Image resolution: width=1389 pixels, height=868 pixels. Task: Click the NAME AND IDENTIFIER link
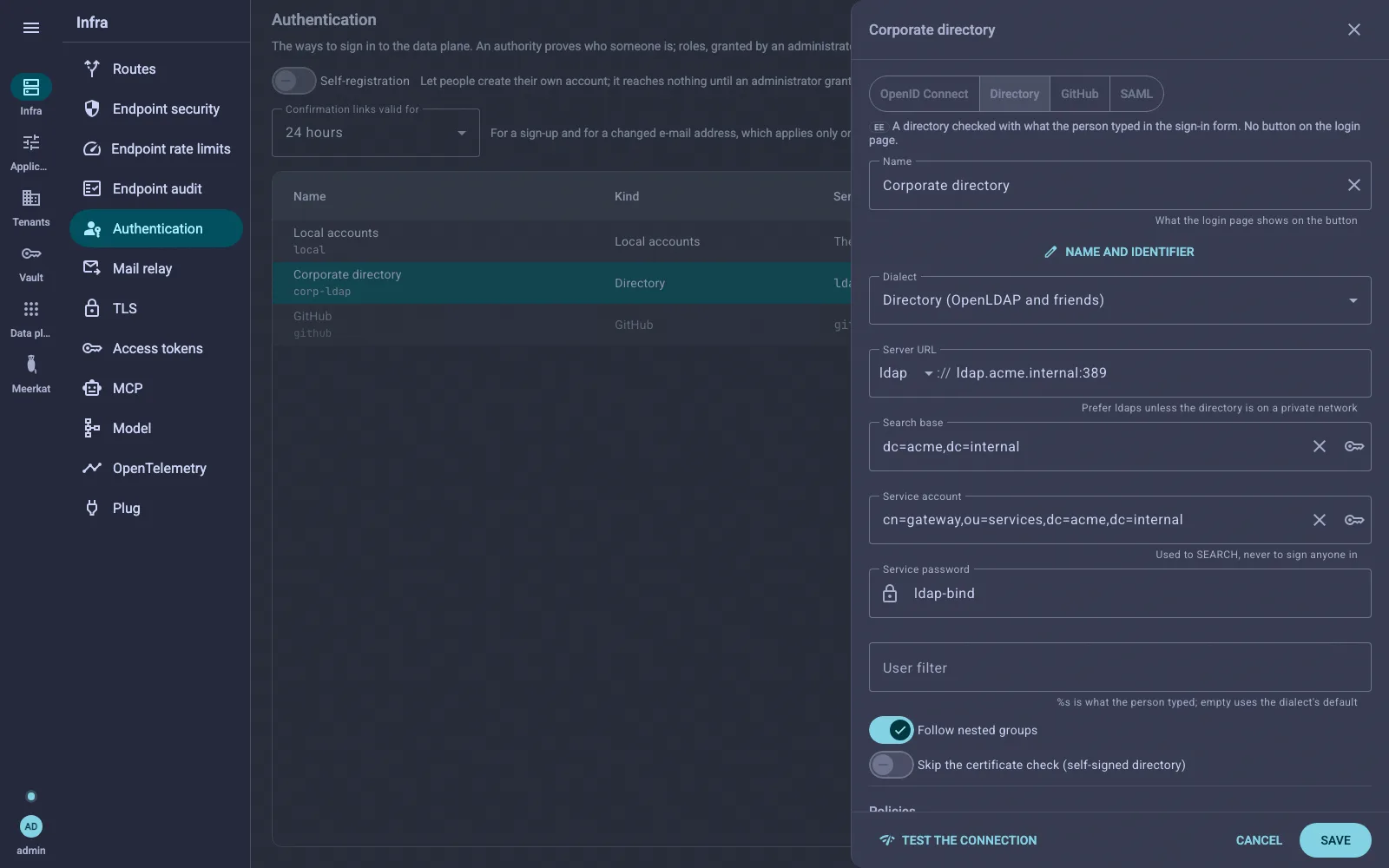tap(1120, 252)
